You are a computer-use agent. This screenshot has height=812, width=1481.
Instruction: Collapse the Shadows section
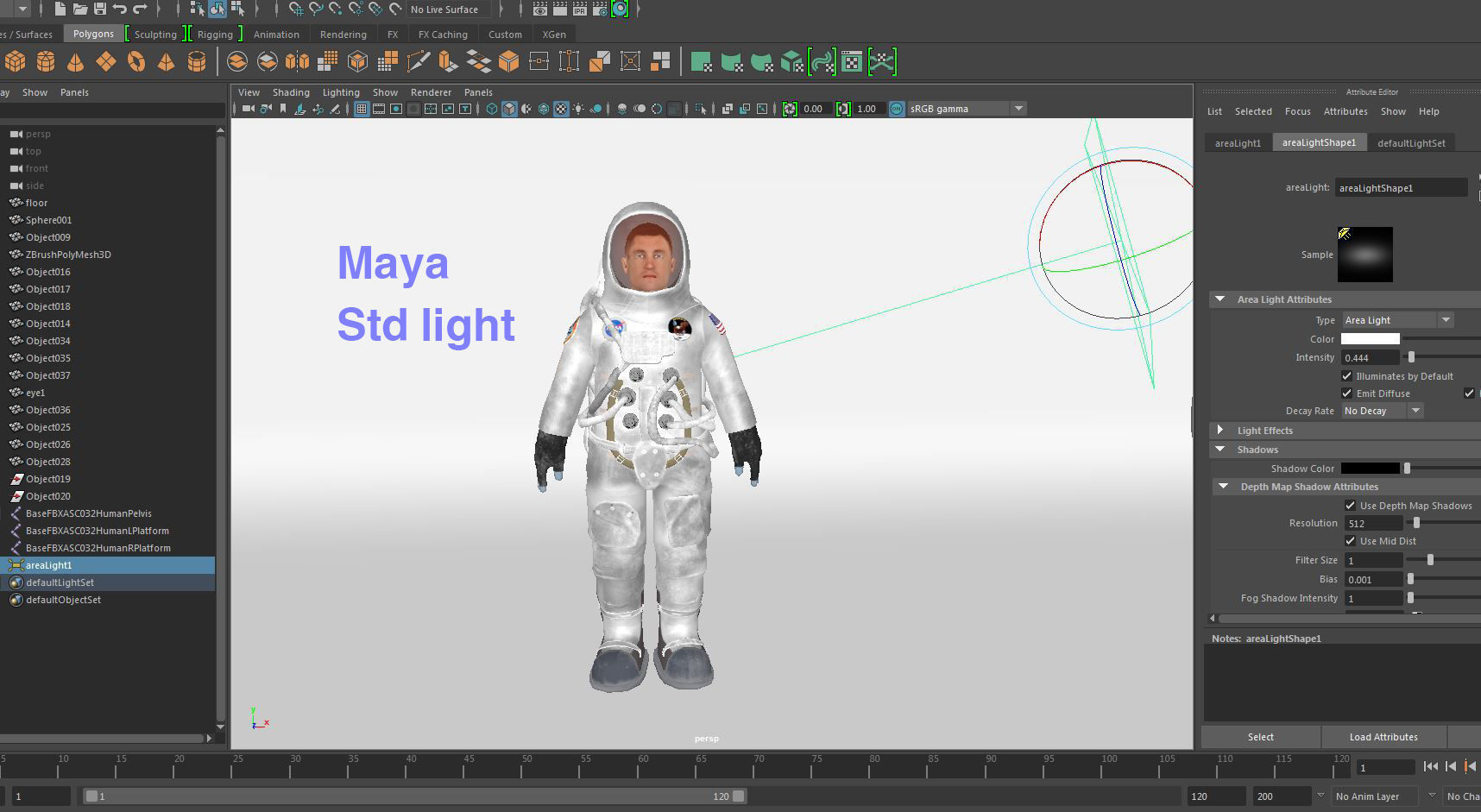coord(1219,450)
